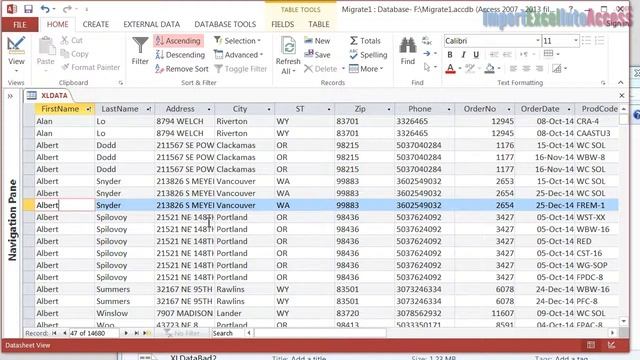
Task: Switch to the CREATE tab
Action: (96, 24)
